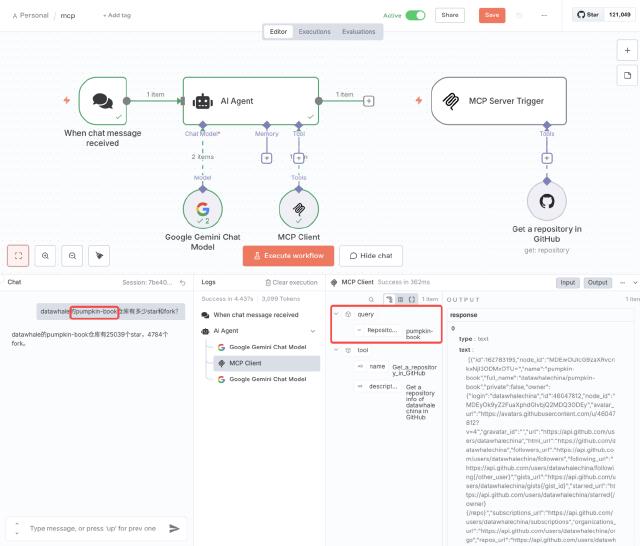The width and height of the screenshot is (640, 546).
Task: Switch to the Evaluations tab
Action: pyautogui.click(x=359, y=32)
